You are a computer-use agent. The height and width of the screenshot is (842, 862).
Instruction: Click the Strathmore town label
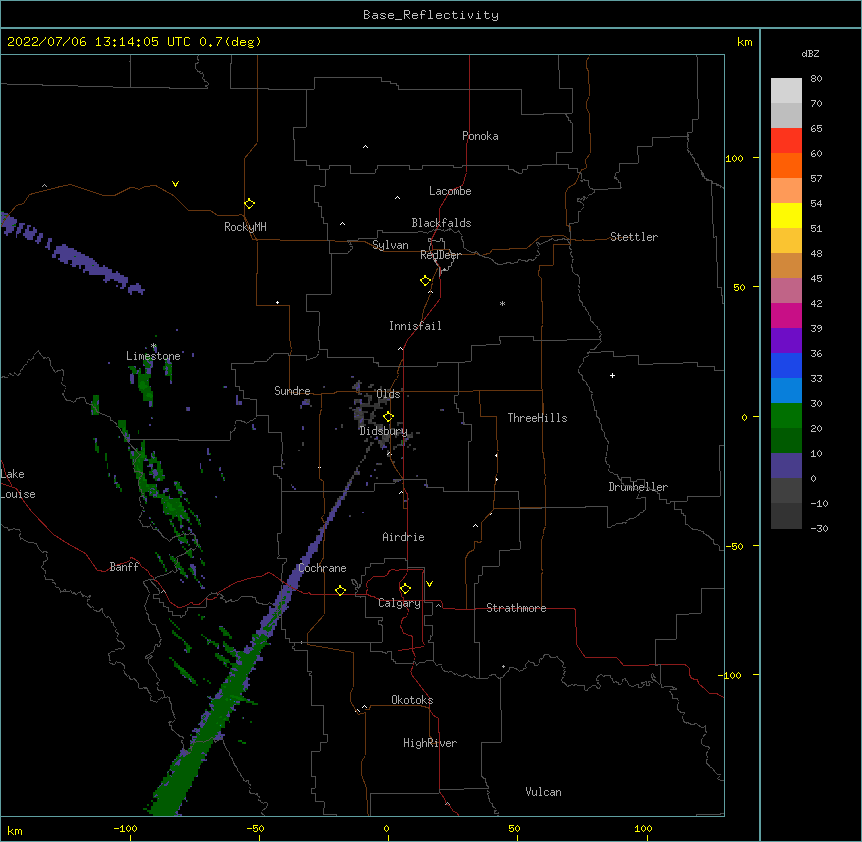point(516,608)
